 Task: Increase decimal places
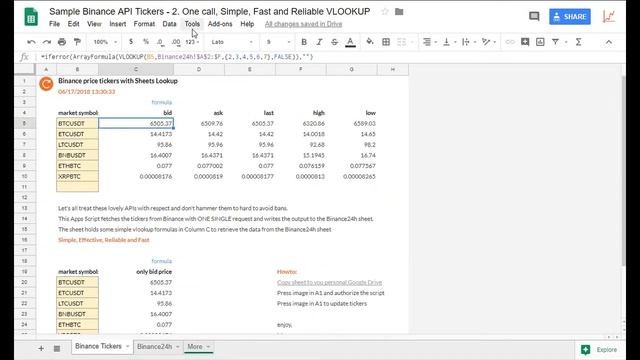point(176,42)
